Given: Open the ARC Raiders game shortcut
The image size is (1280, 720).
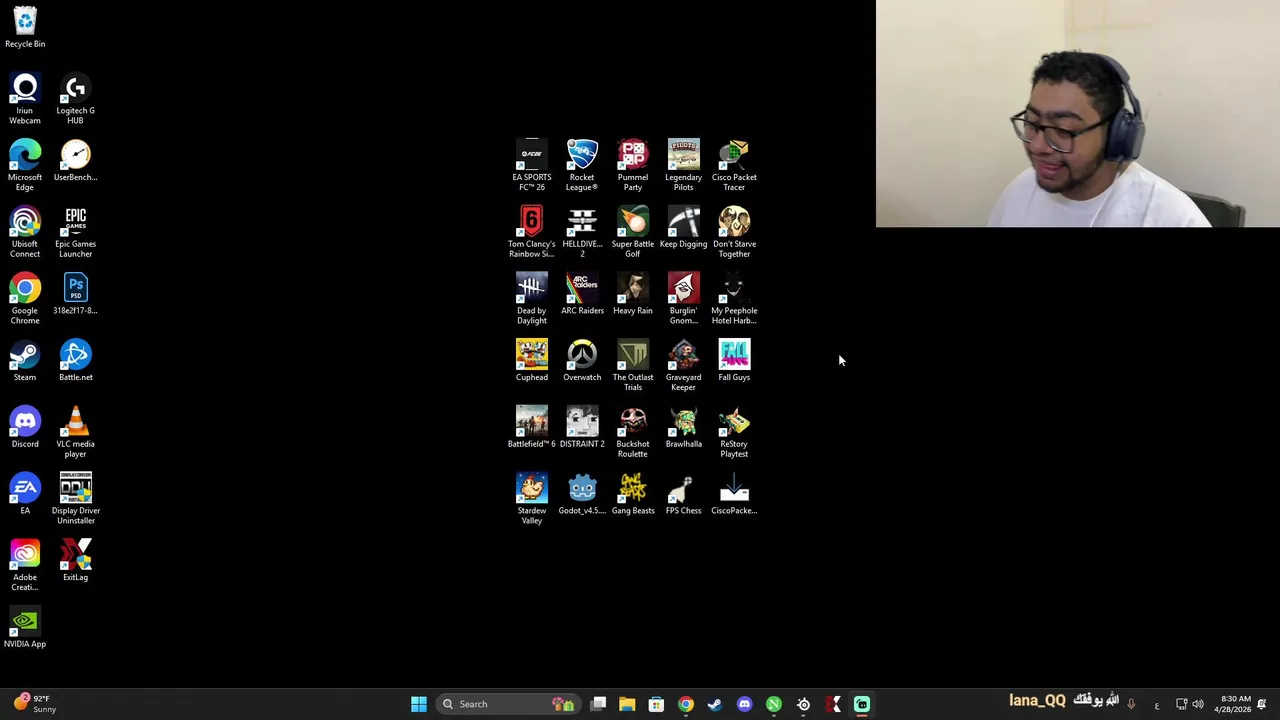Looking at the screenshot, I should (x=582, y=294).
